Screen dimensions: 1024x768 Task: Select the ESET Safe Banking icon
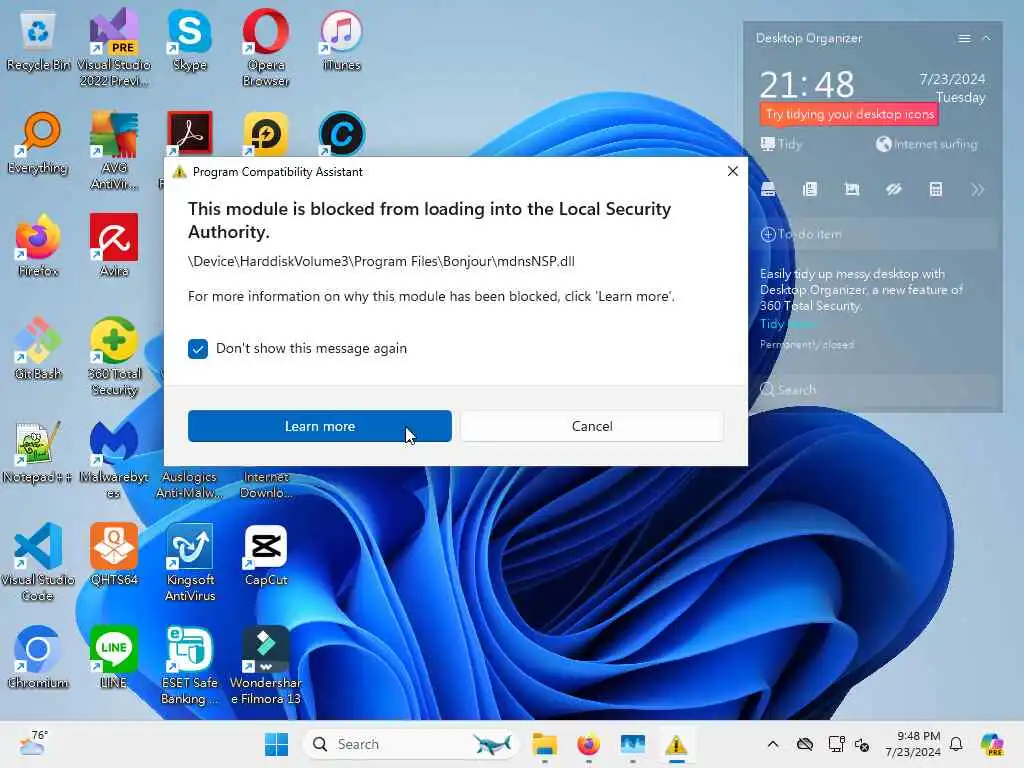click(189, 666)
